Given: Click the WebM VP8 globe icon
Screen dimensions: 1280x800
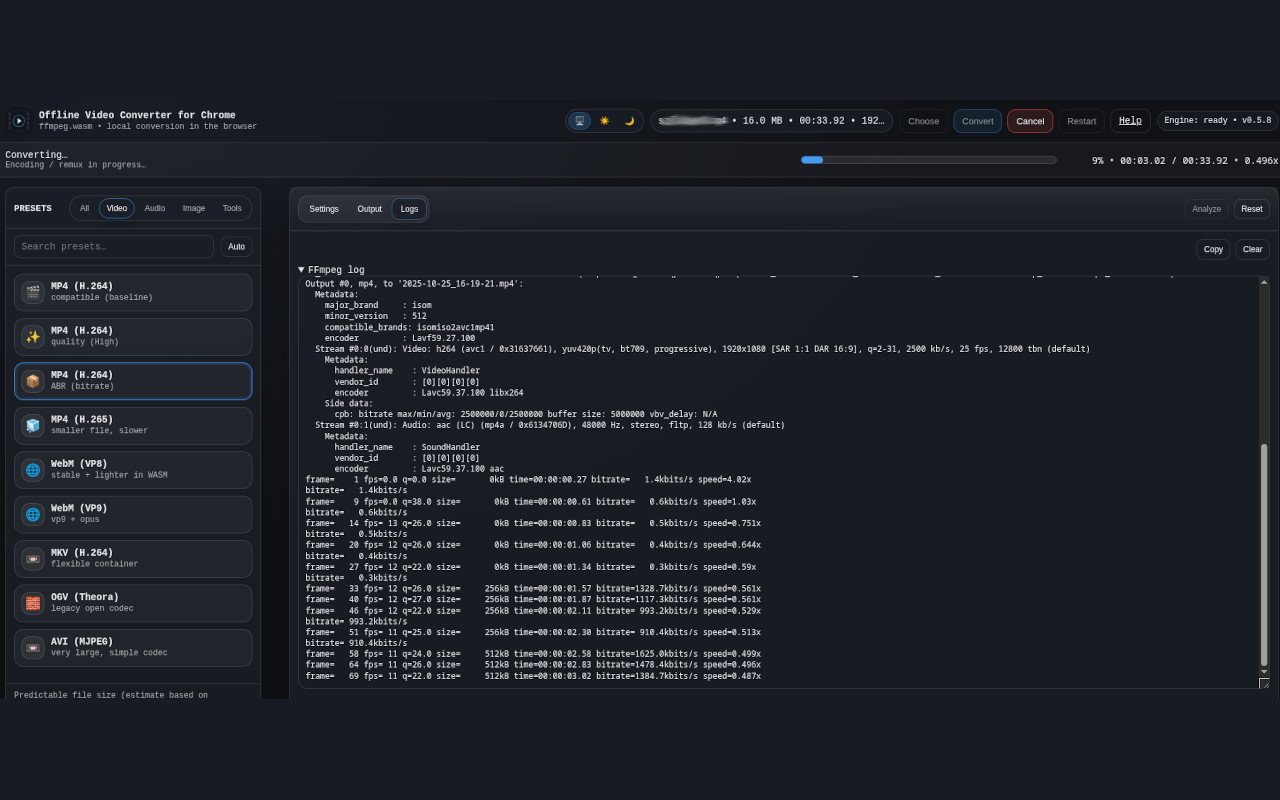Looking at the screenshot, I should (33, 470).
